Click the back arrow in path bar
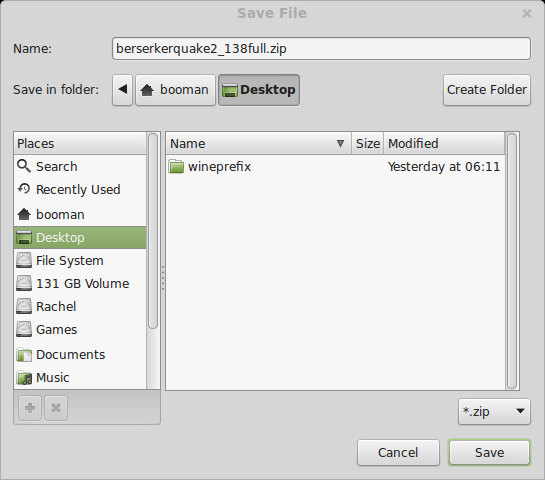This screenshot has height=480, width=545. pyautogui.click(x=122, y=90)
